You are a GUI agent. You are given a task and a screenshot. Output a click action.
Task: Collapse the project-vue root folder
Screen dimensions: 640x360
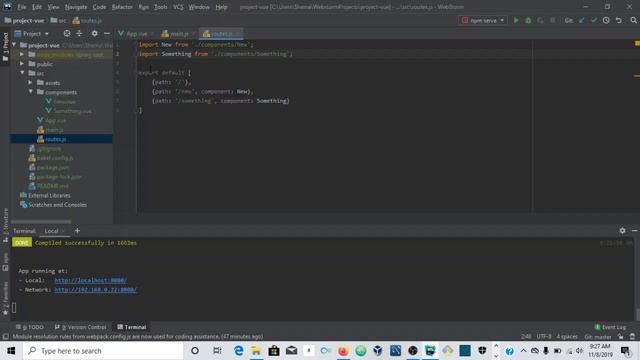(x=15, y=45)
